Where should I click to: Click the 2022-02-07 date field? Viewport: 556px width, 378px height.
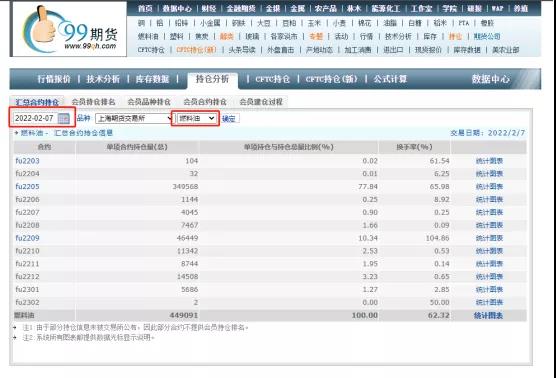(35, 118)
